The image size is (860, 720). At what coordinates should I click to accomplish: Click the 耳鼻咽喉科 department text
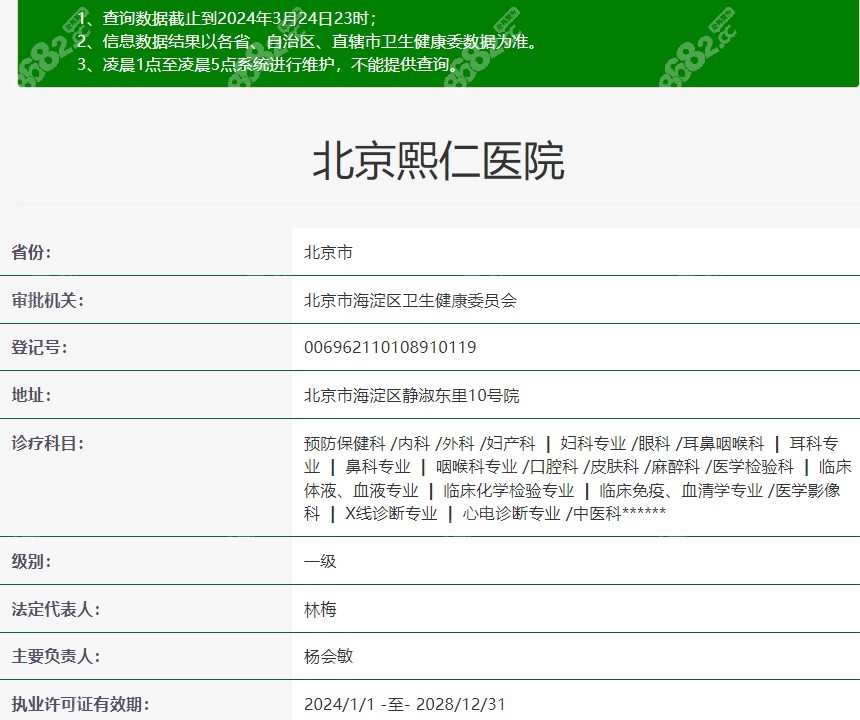[x=723, y=443]
